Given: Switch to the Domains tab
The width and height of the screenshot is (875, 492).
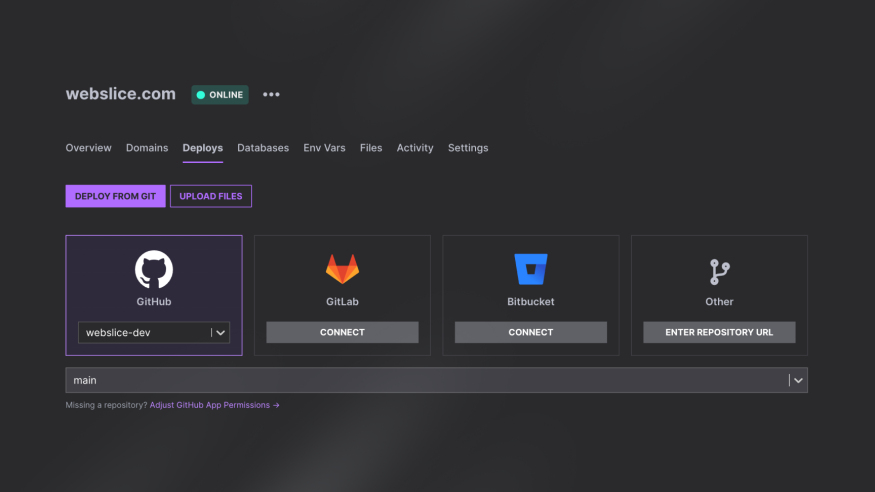Looking at the screenshot, I should (x=147, y=148).
